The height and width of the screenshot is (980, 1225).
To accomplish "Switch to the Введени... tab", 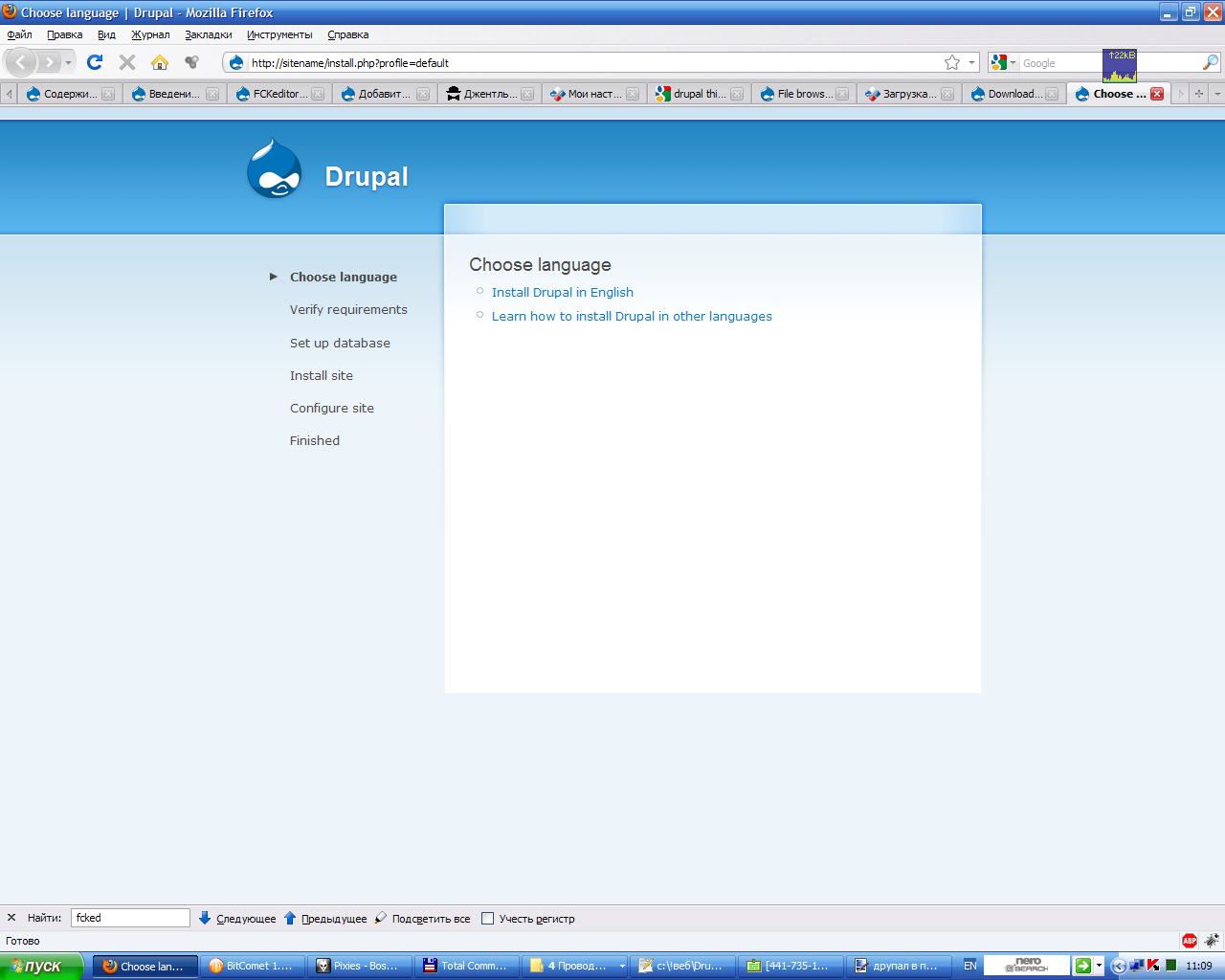I will point(173,94).
